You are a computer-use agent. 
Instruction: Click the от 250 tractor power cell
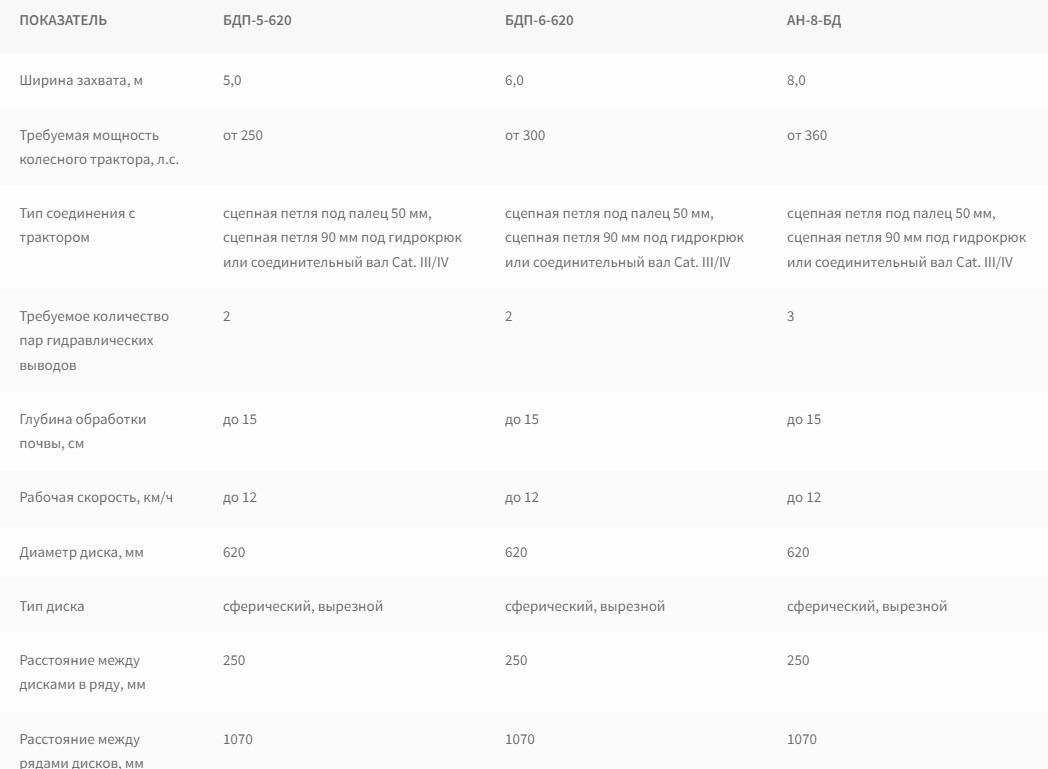pyautogui.click(x=243, y=136)
